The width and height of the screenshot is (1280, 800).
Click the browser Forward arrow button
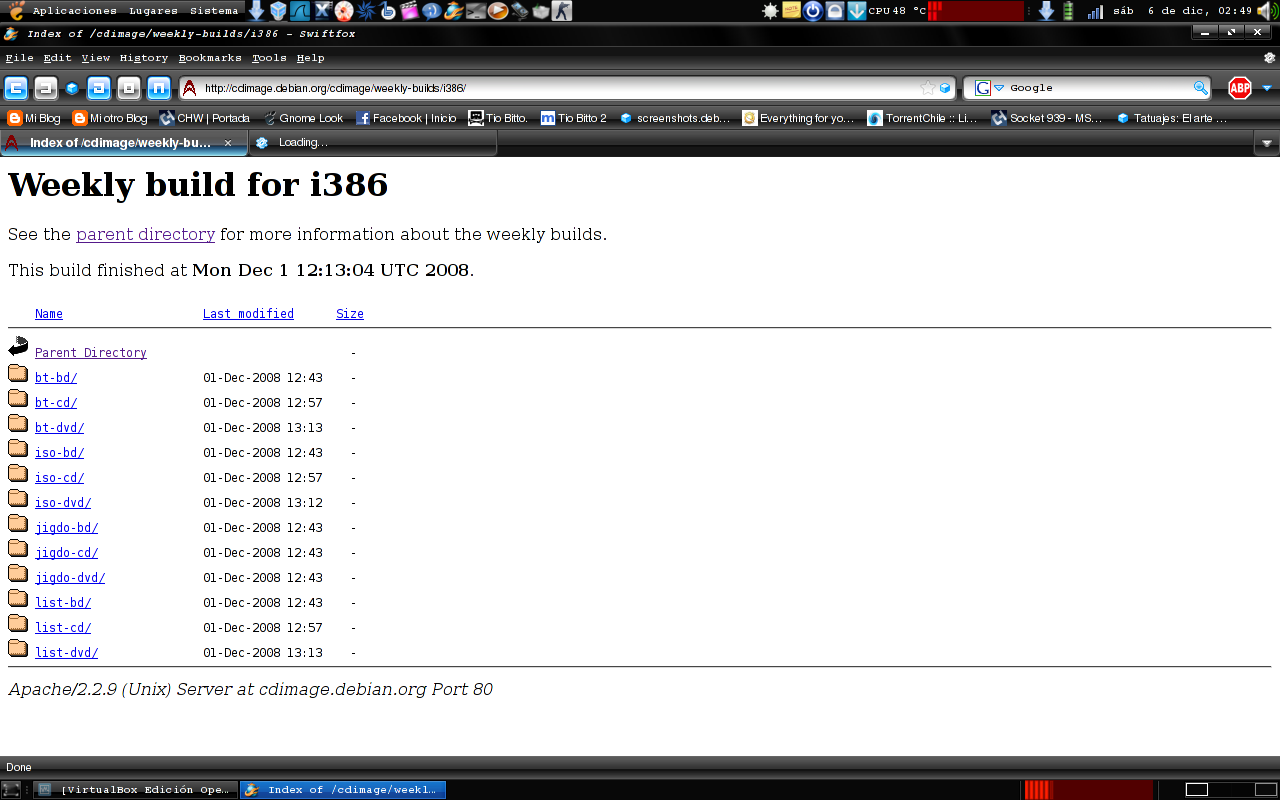[46, 88]
